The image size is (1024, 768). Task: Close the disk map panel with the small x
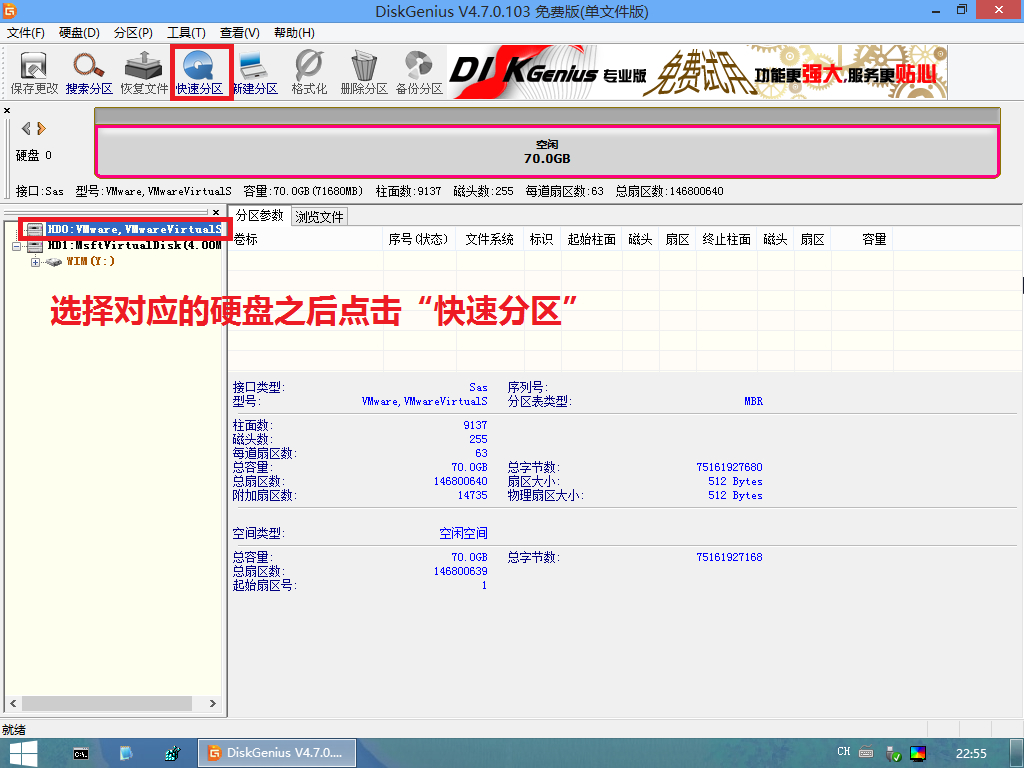click(7, 110)
